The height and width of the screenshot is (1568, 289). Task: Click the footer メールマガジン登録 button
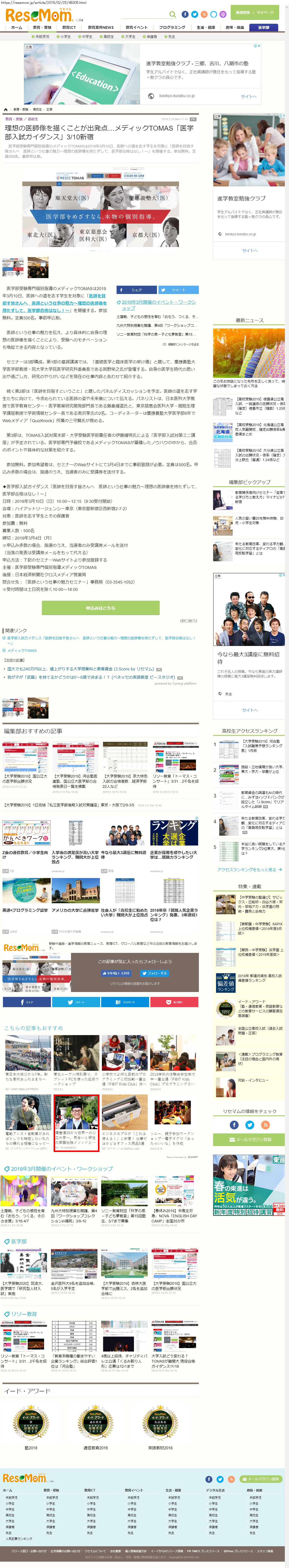pos(261,1480)
